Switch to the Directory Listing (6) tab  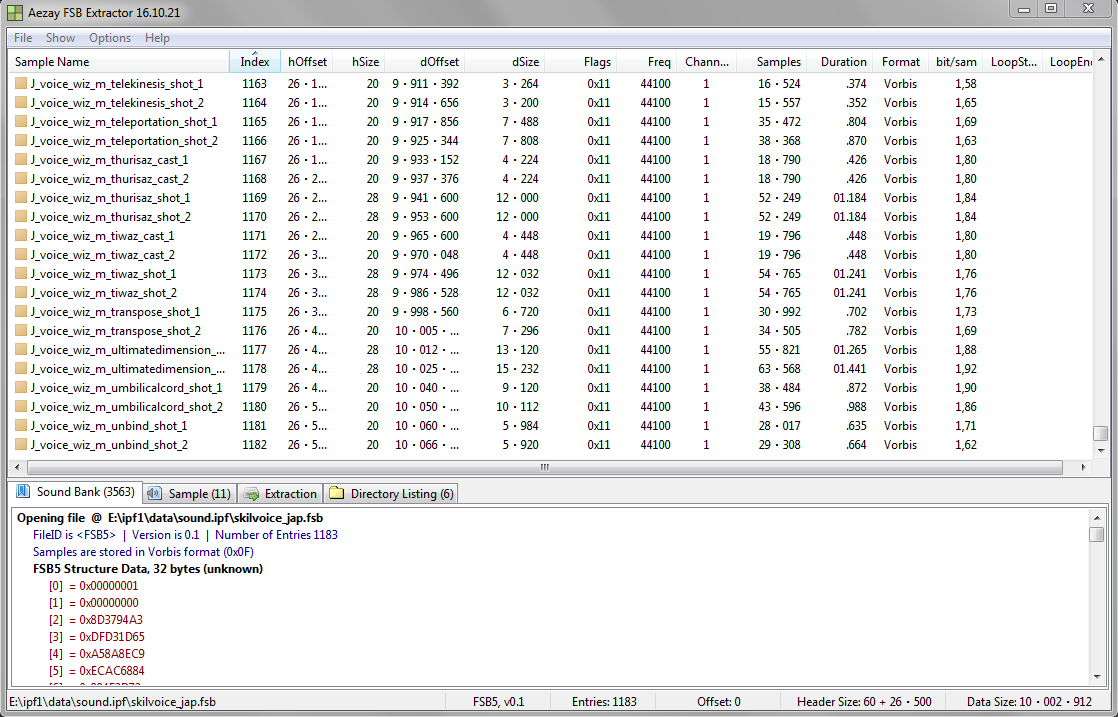pyautogui.click(x=391, y=493)
